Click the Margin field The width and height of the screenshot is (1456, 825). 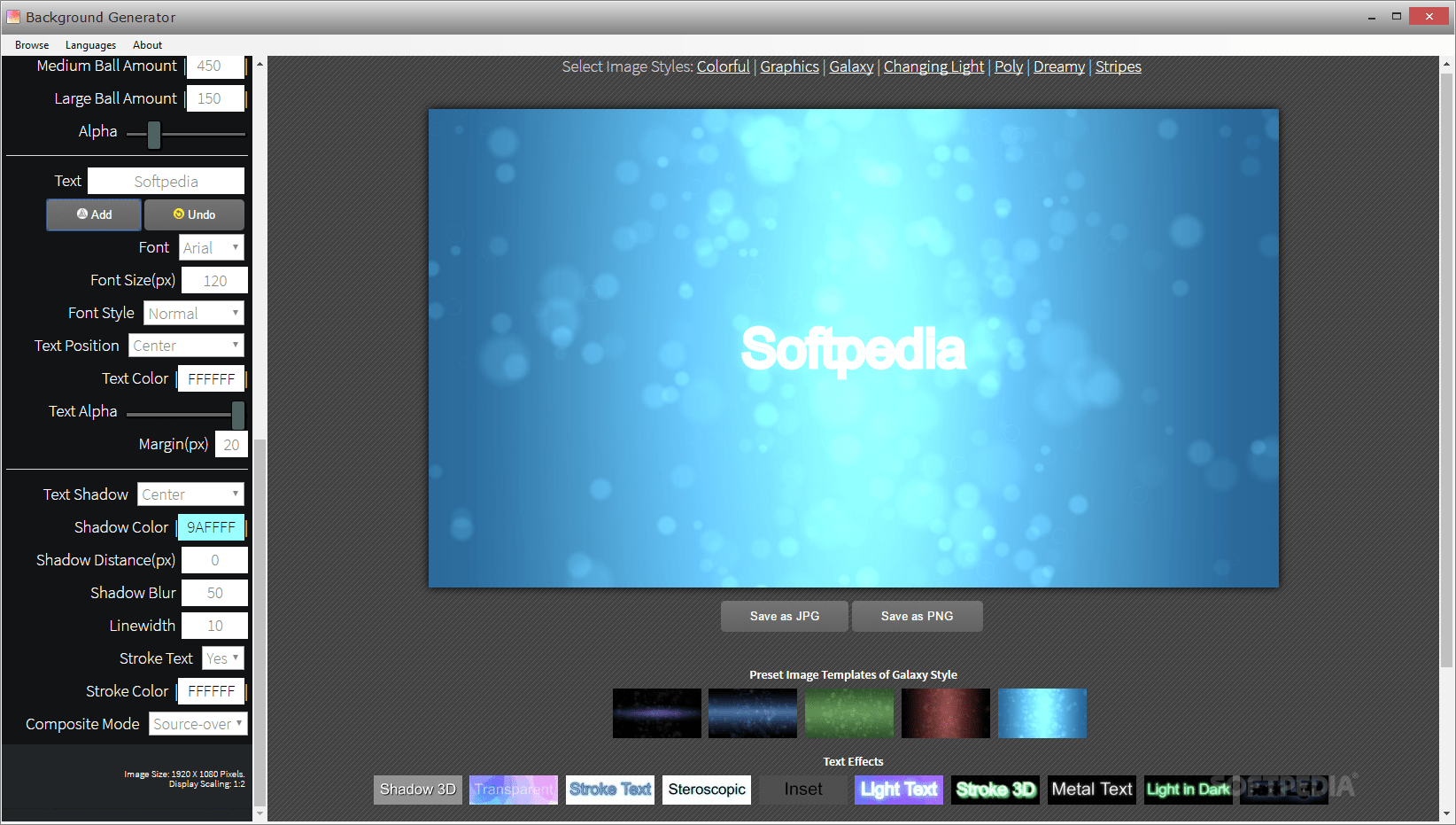(231, 445)
